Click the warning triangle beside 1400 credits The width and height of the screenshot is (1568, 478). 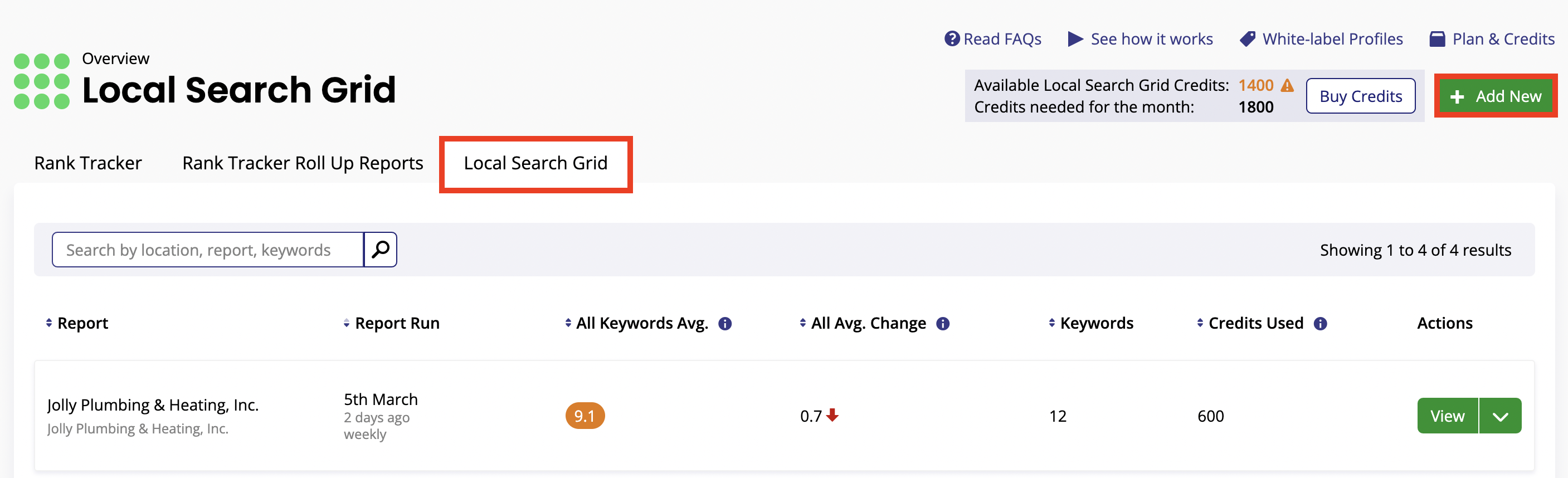(1286, 85)
